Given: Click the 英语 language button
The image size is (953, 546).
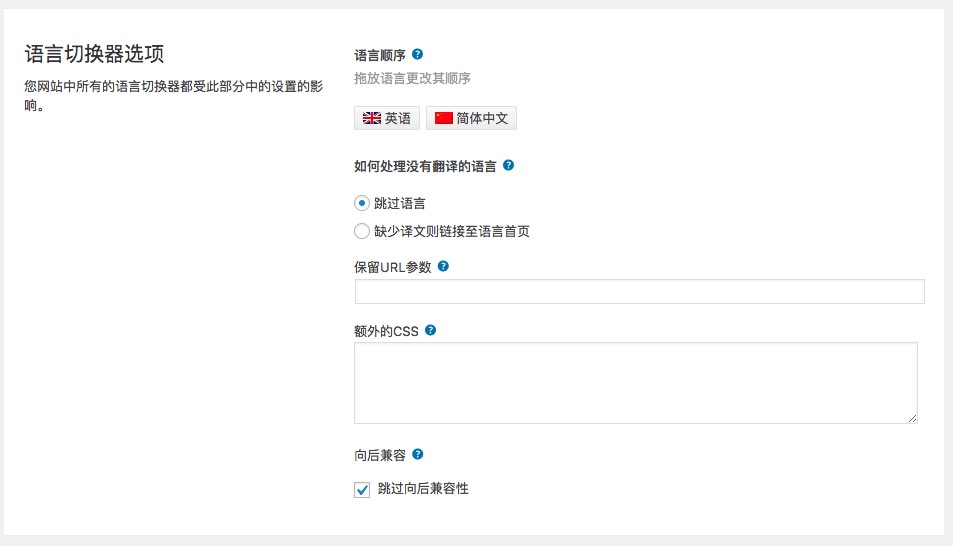Looking at the screenshot, I should point(387,118).
